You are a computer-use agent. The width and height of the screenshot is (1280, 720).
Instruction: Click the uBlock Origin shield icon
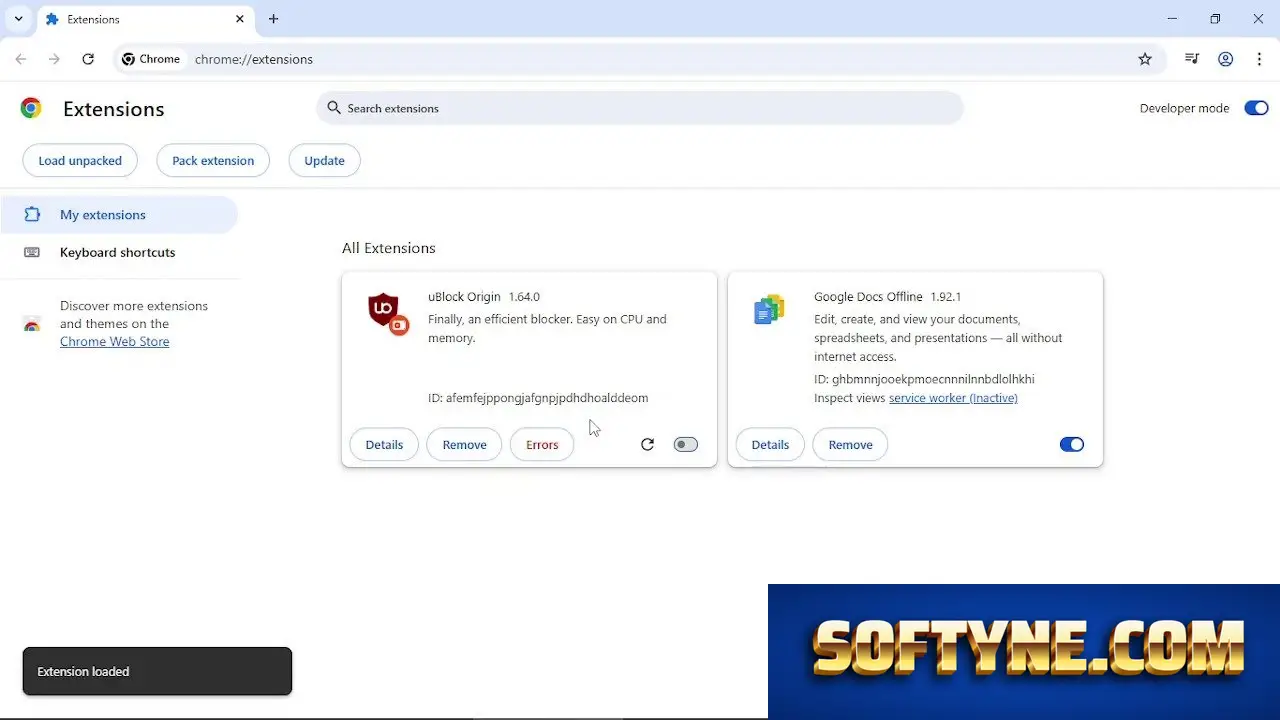387,313
